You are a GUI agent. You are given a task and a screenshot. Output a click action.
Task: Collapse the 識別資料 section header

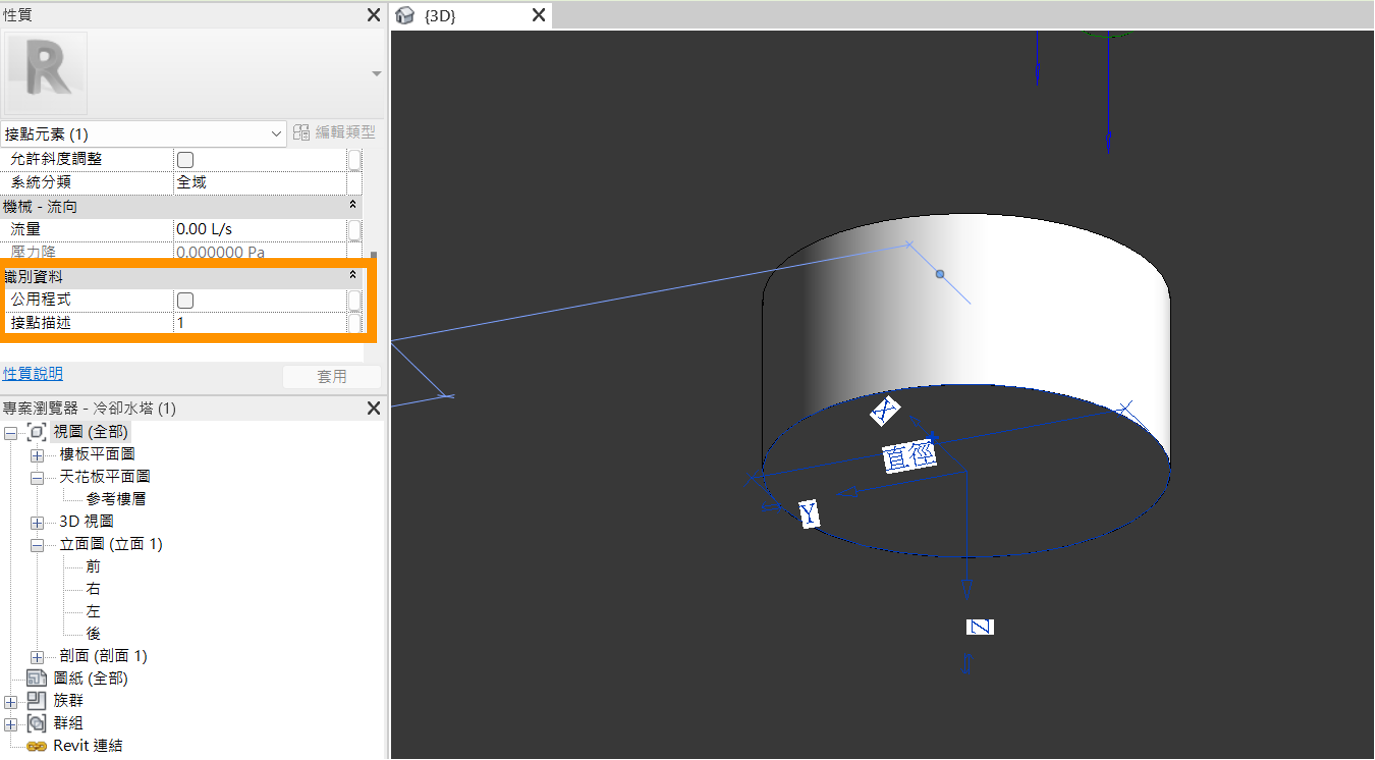point(352,275)
